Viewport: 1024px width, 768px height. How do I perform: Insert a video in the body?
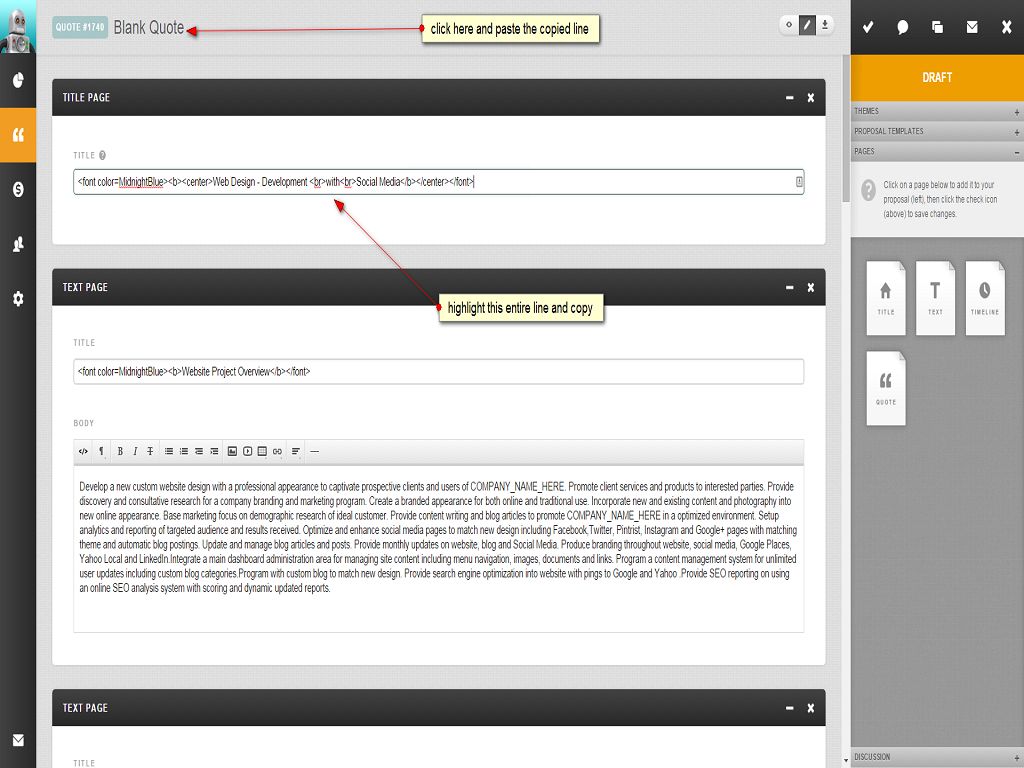(x=248, y=451)
